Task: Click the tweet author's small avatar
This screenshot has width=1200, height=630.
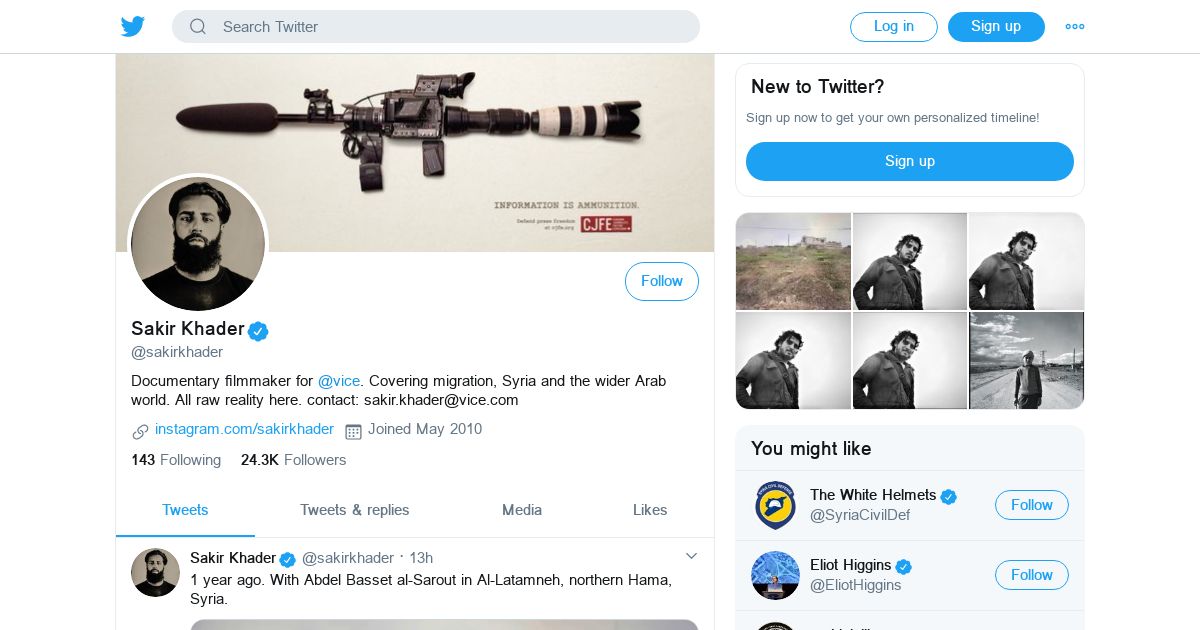Action: click(155, 572)
